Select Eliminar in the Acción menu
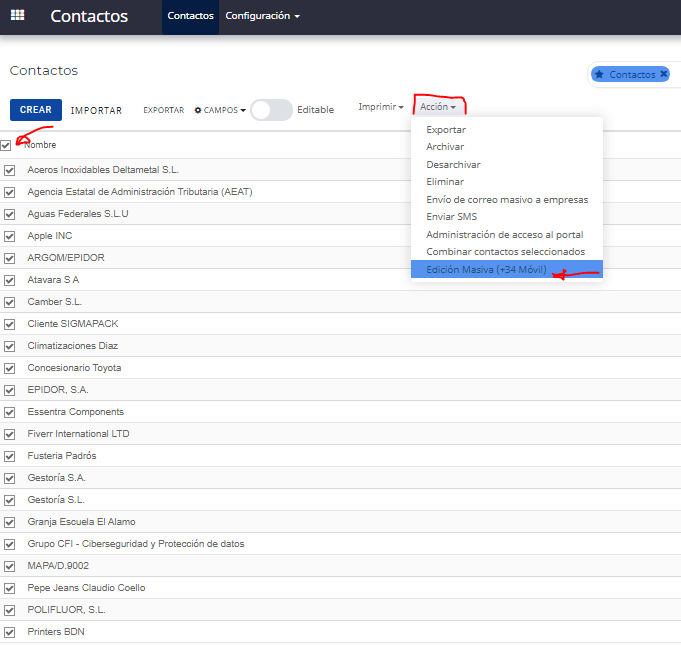 click(x=445, y=182)
